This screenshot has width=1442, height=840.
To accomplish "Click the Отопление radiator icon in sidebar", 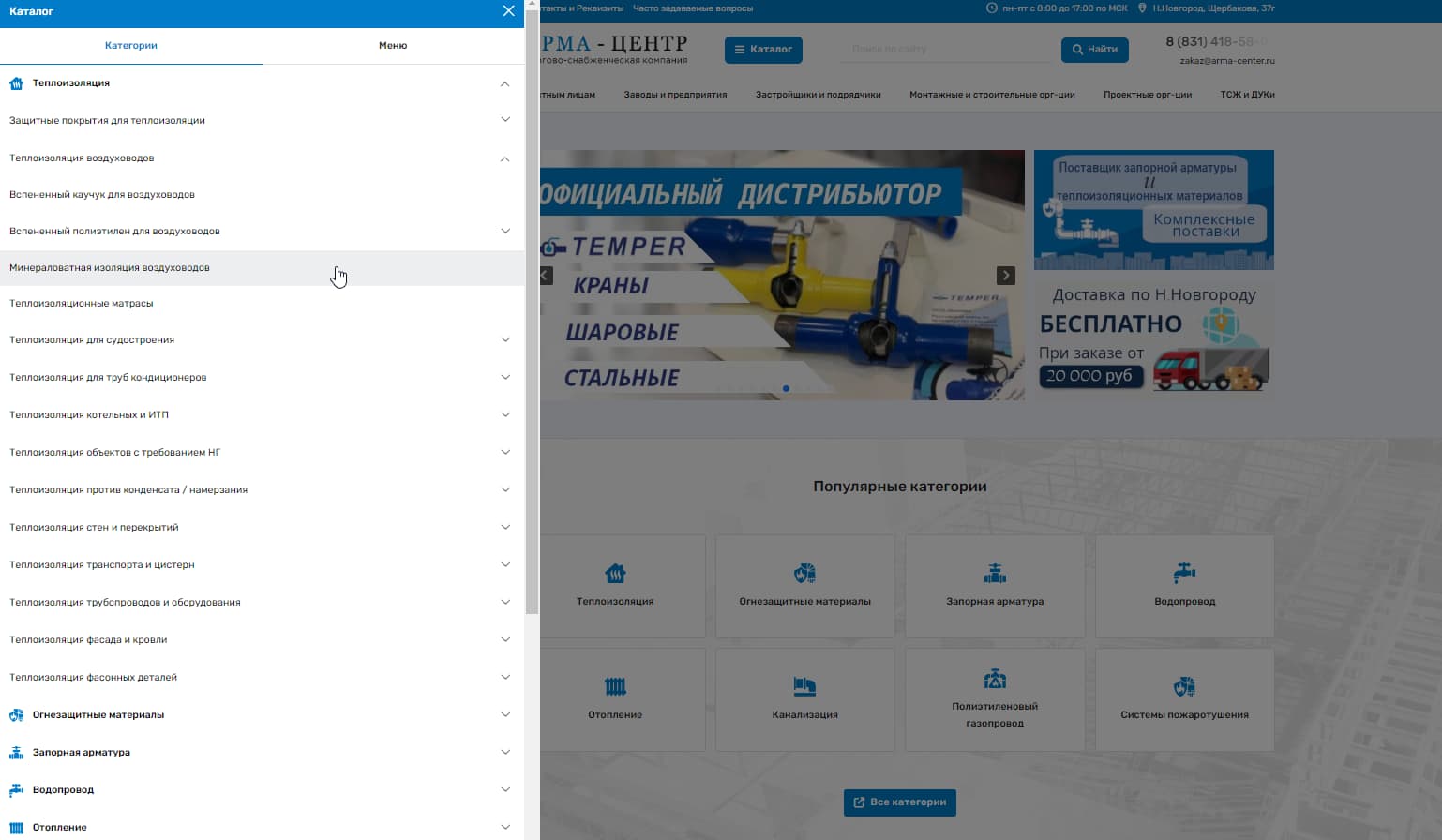I will (16, 828).
